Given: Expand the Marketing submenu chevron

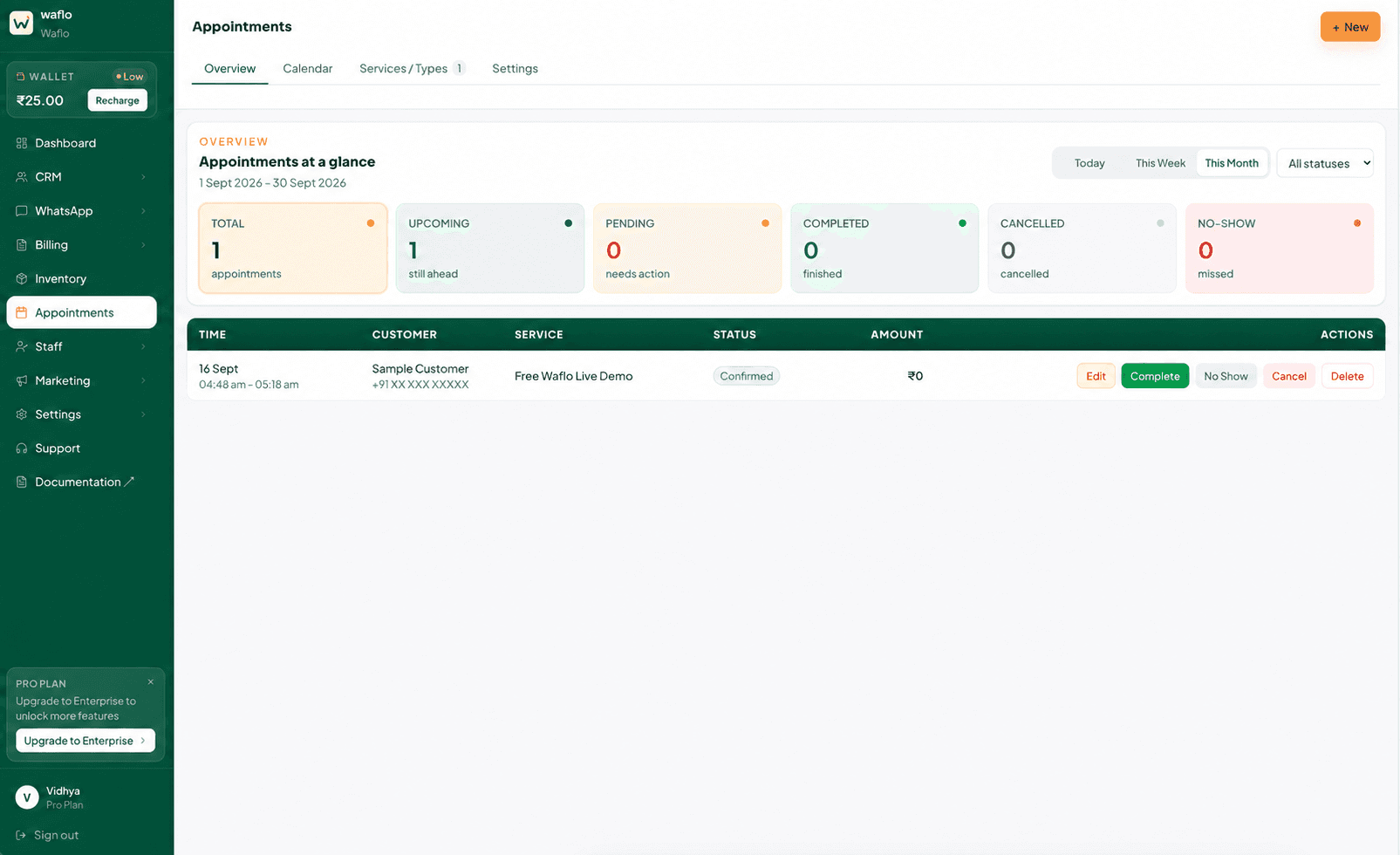Looking at the screenshot, I should (x=143, y=380).
